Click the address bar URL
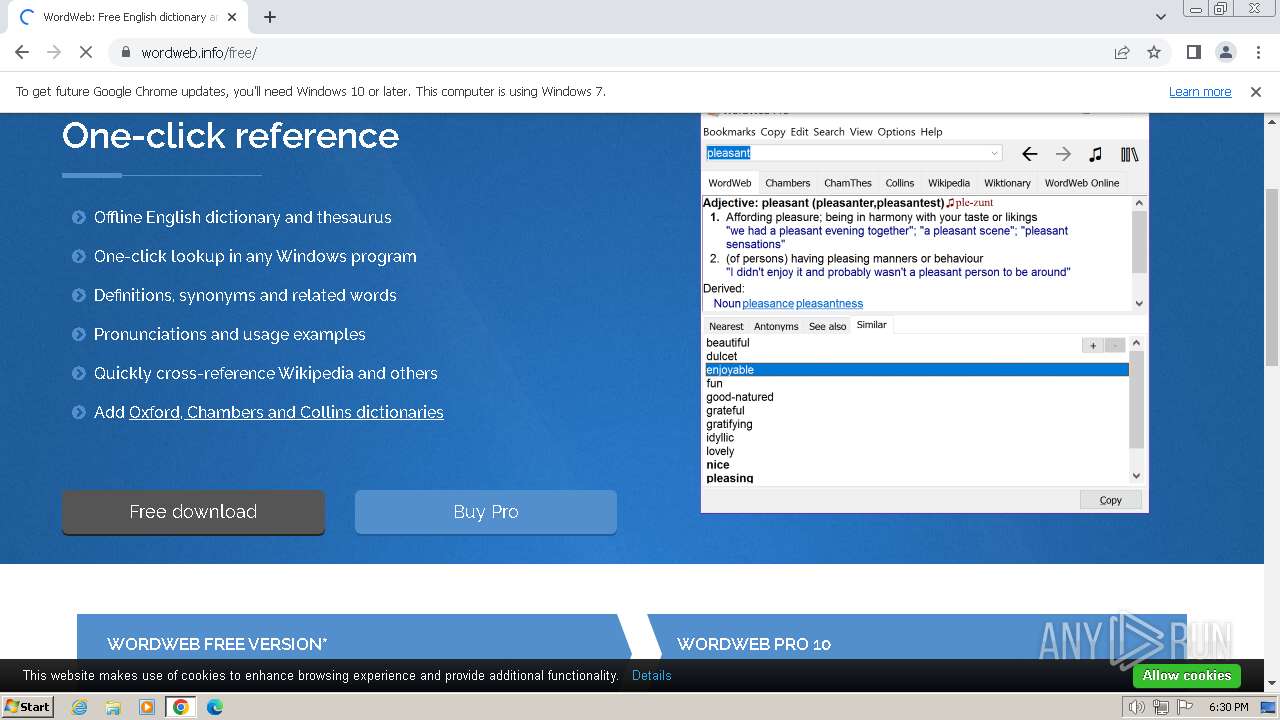Image resolution: width=1280 pixels, height=720 pixels. point(199,53)
